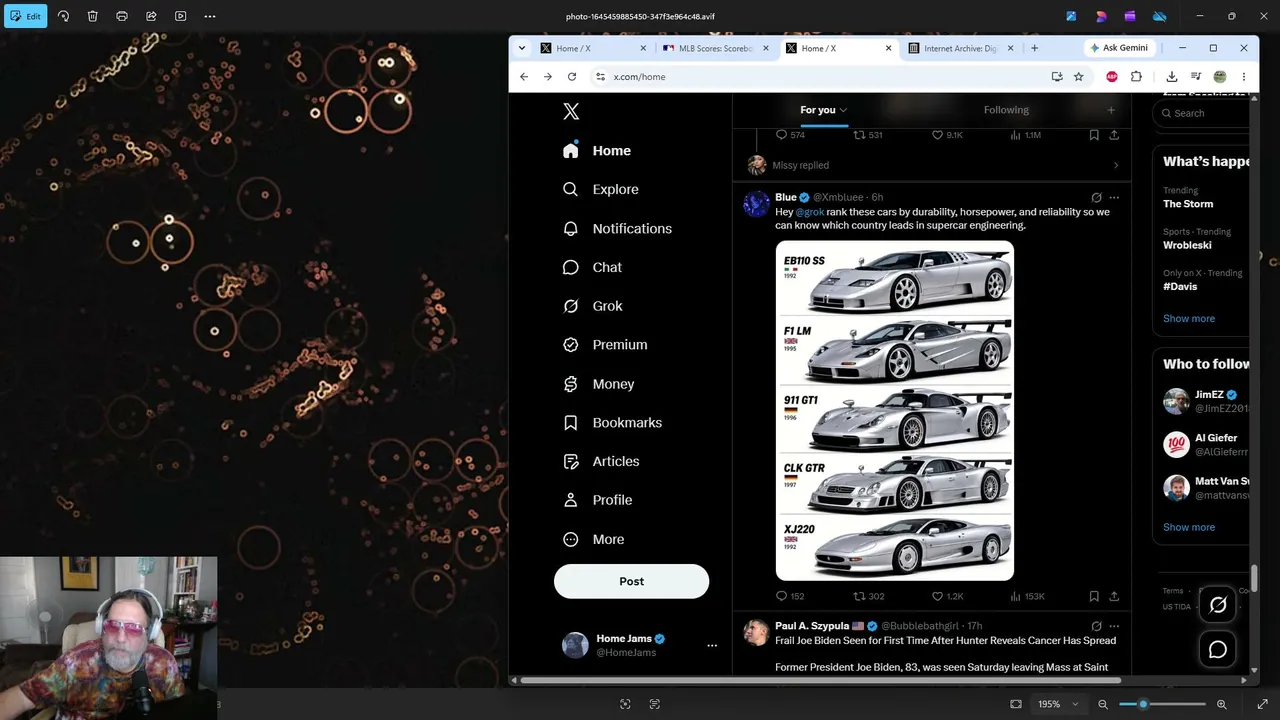Click the Ask Gemini button

point(1119,48)
